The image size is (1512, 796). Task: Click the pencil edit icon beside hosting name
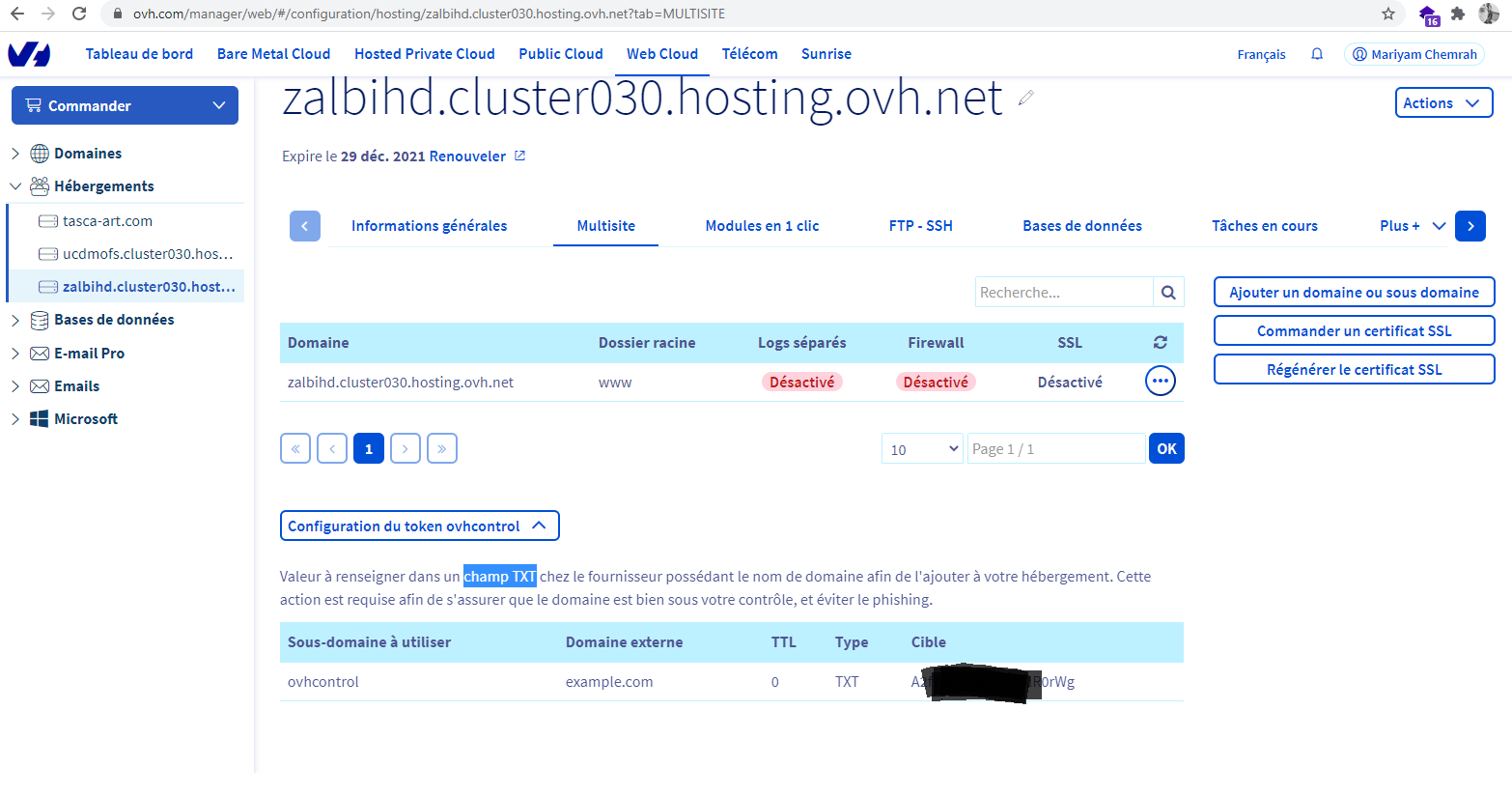(x=1026, y=98)
